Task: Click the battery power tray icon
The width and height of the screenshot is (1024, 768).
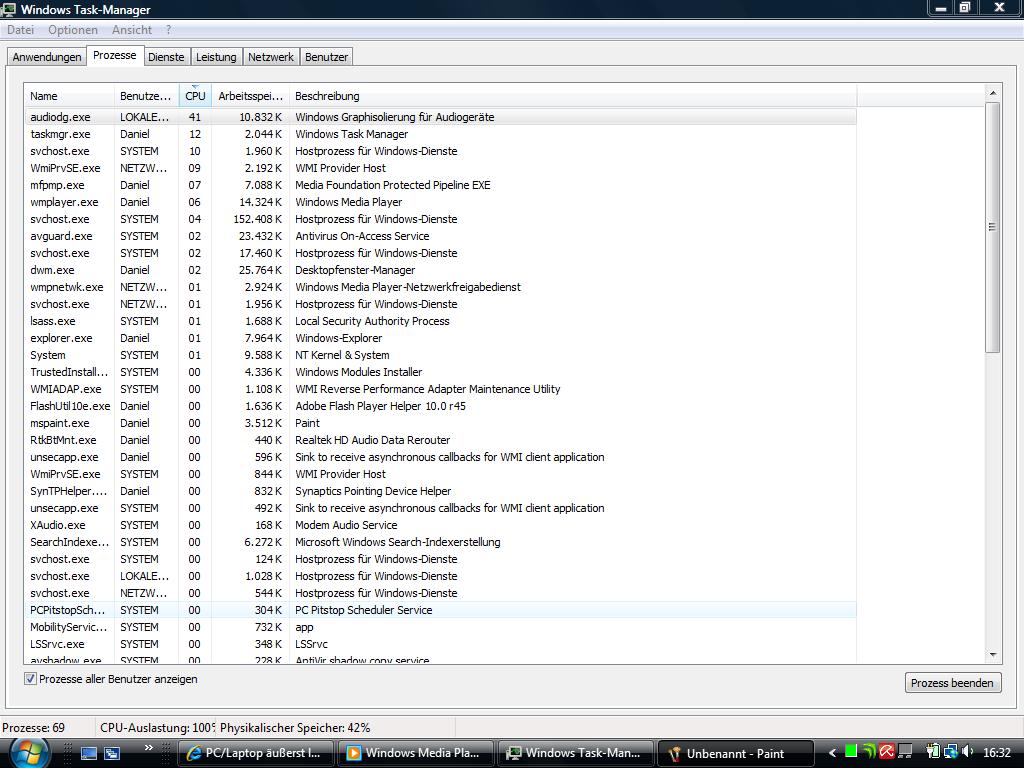Action: (933, 752)
